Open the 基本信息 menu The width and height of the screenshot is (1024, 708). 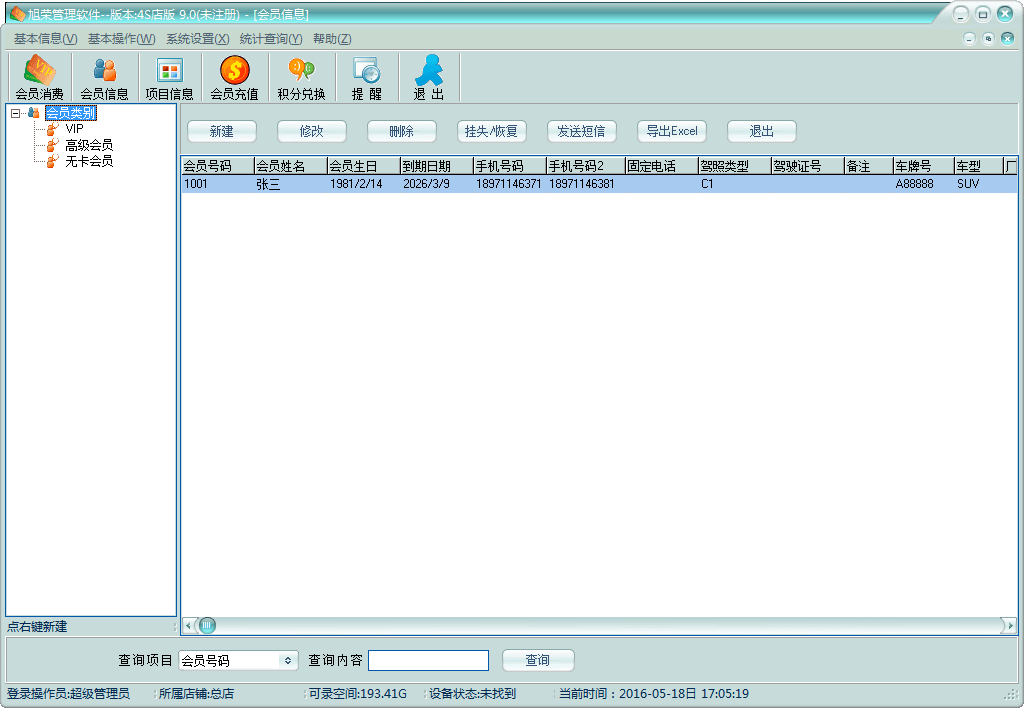[x=45, y=39]
